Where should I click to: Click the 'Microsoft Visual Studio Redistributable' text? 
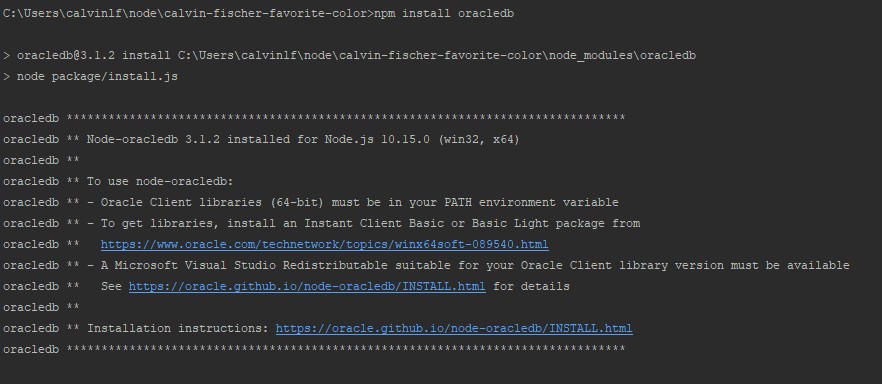point(251,265)
